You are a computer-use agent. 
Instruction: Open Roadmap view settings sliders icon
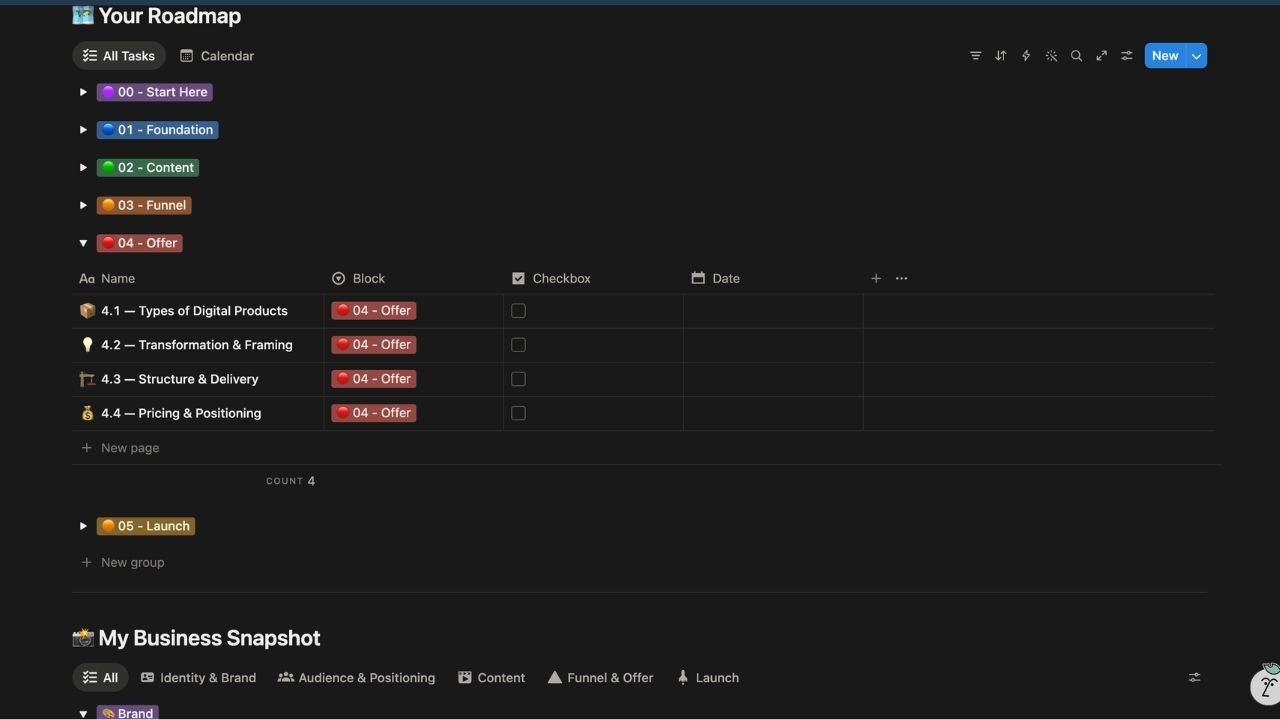tap(1127, 56)
